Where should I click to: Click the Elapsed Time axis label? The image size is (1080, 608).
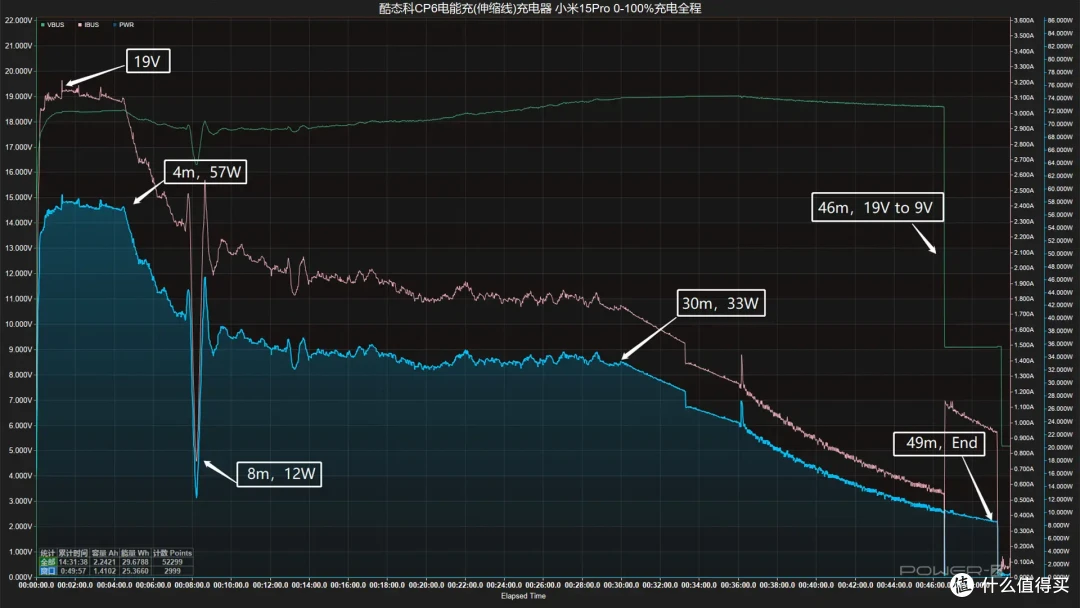(x=523, y=596)
